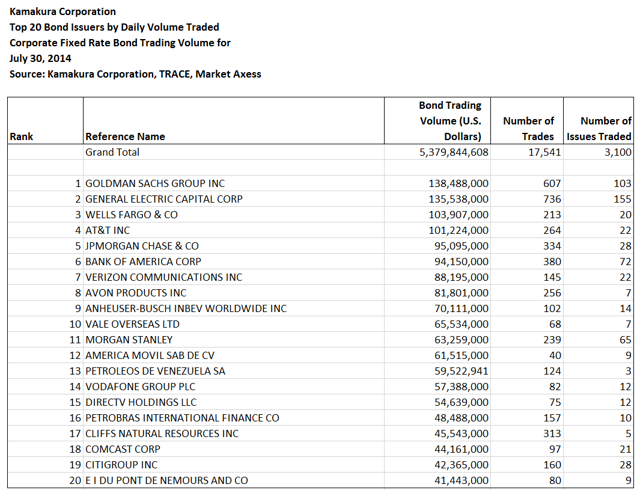Select 'AT&T INC' cell
Image resolution: width=640 pixels, height=490 pixels.
point(107,230)
